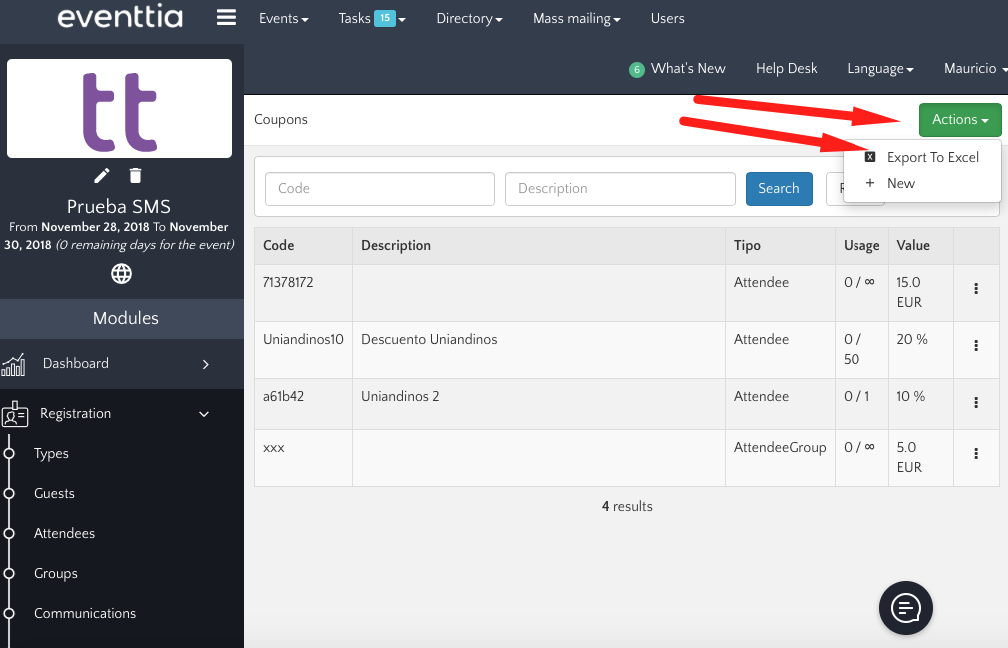Open the Help Desk link
The height and width of the screenshot is (648, 1008).
[786, 68]
